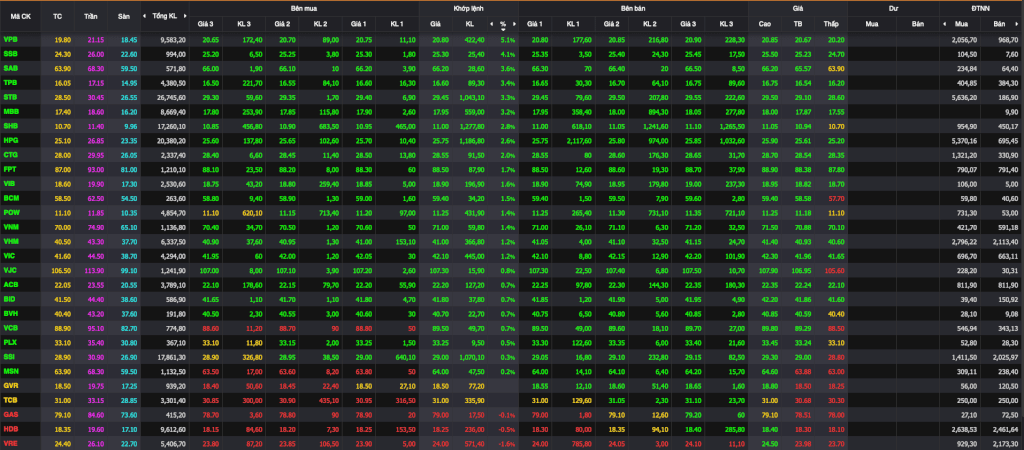Open the TPB stock symbol
1024x450 pixels.
10,82
